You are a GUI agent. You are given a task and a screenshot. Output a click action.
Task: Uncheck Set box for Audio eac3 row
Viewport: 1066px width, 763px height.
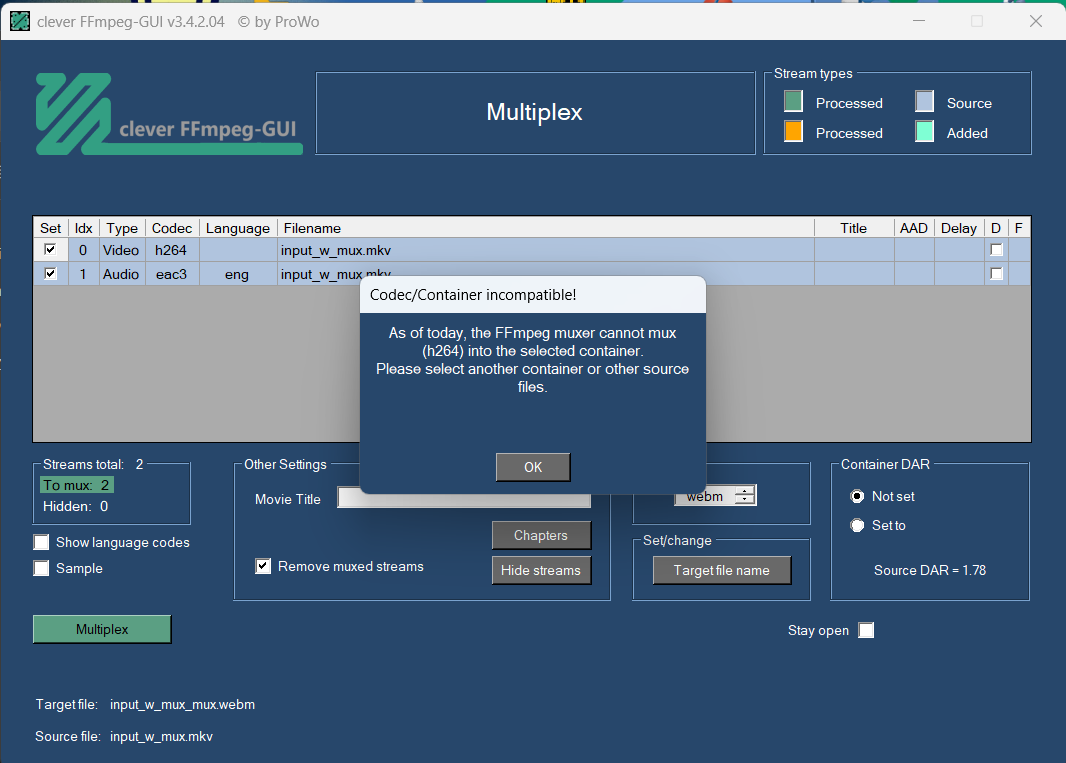50,273
